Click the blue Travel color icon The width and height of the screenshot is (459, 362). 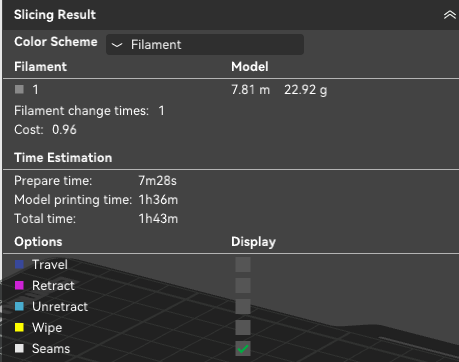19,265
